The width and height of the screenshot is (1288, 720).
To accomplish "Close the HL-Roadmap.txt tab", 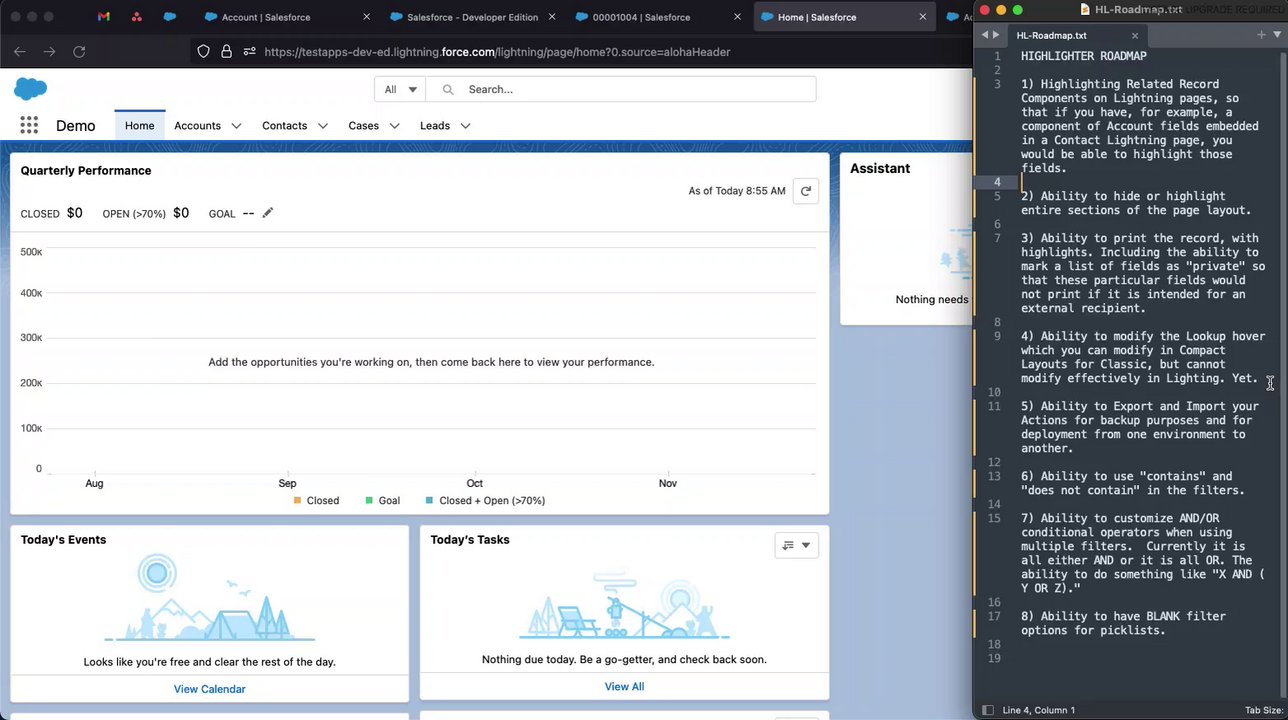I will 1135,35.
